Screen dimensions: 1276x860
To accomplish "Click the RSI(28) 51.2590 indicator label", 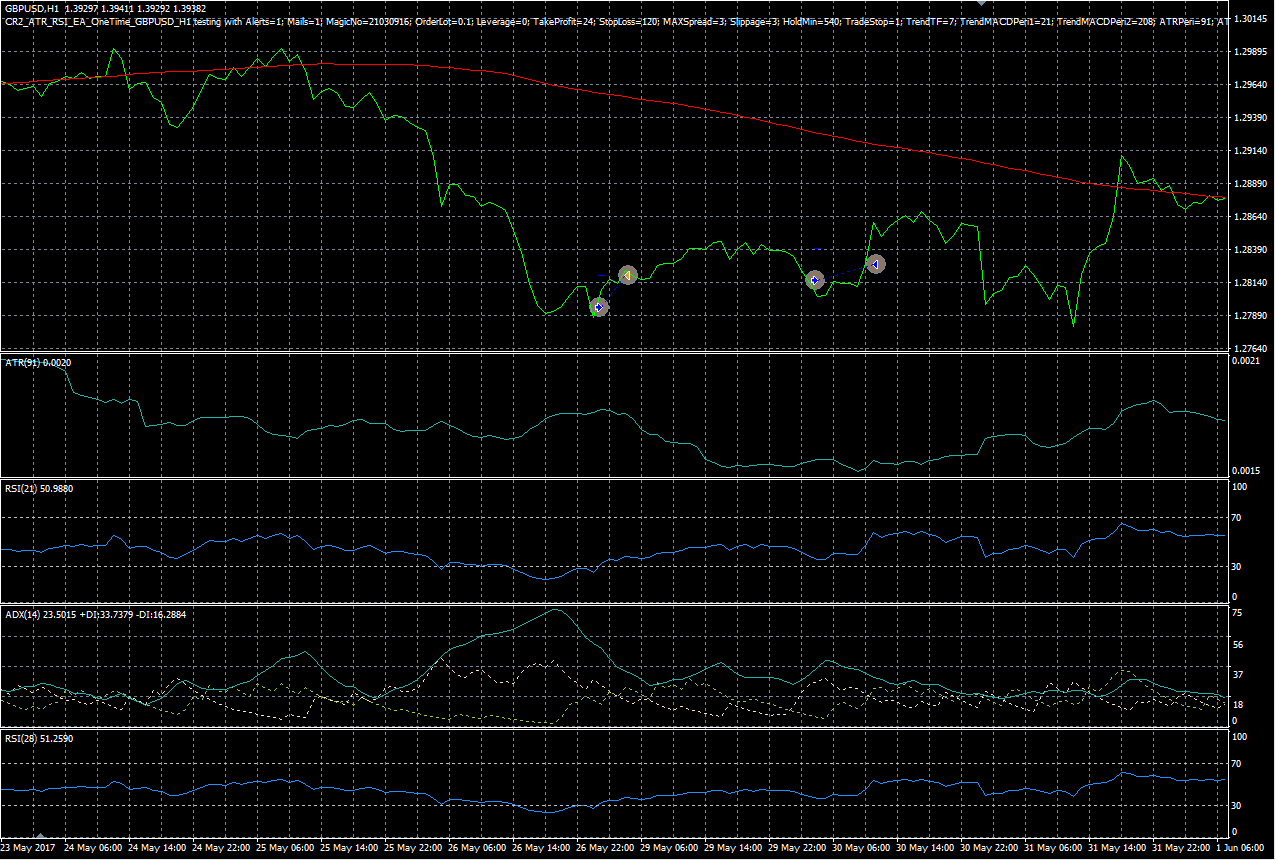I will click(x=38, y=739).
